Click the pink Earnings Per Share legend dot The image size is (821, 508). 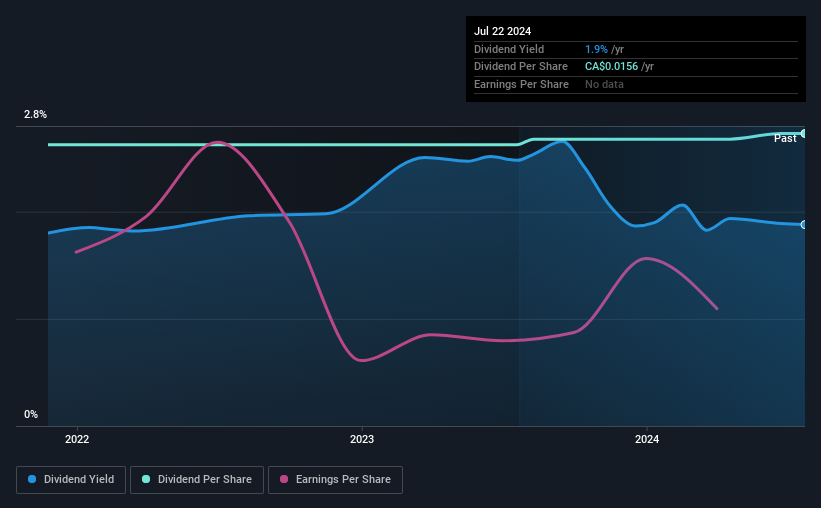(x=284, y=479)
